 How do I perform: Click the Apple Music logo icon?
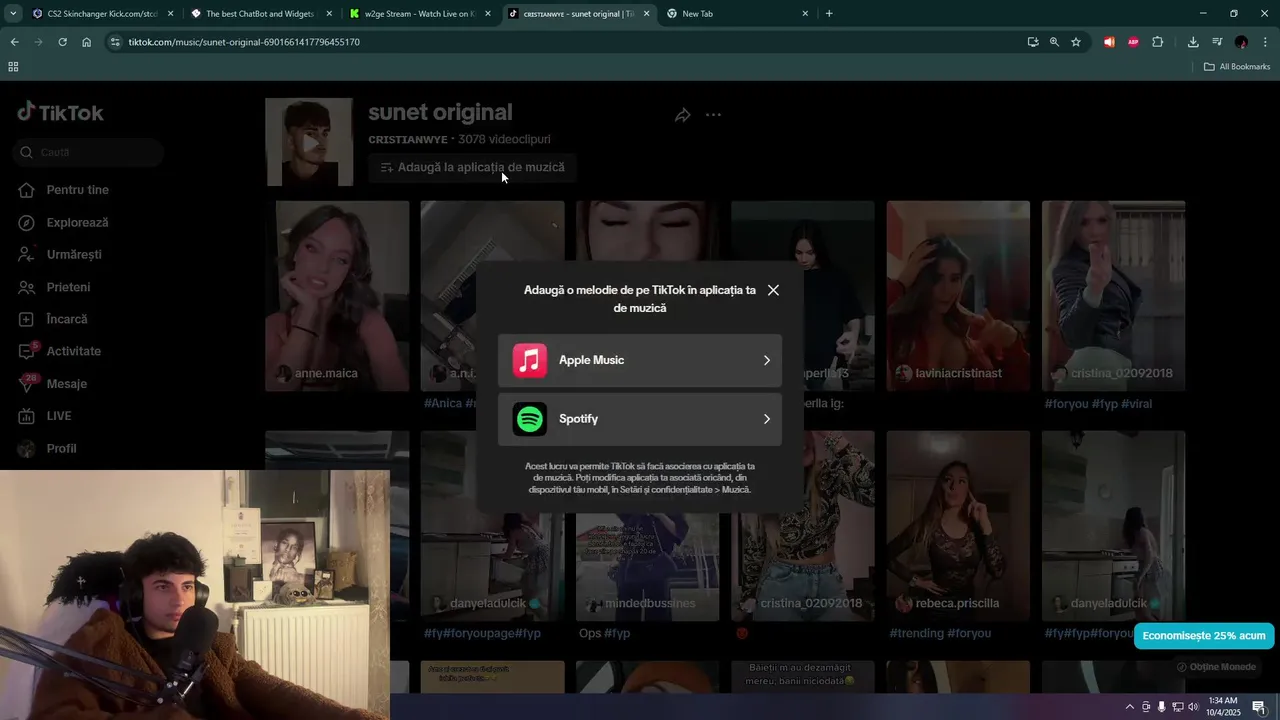[530, 360]
